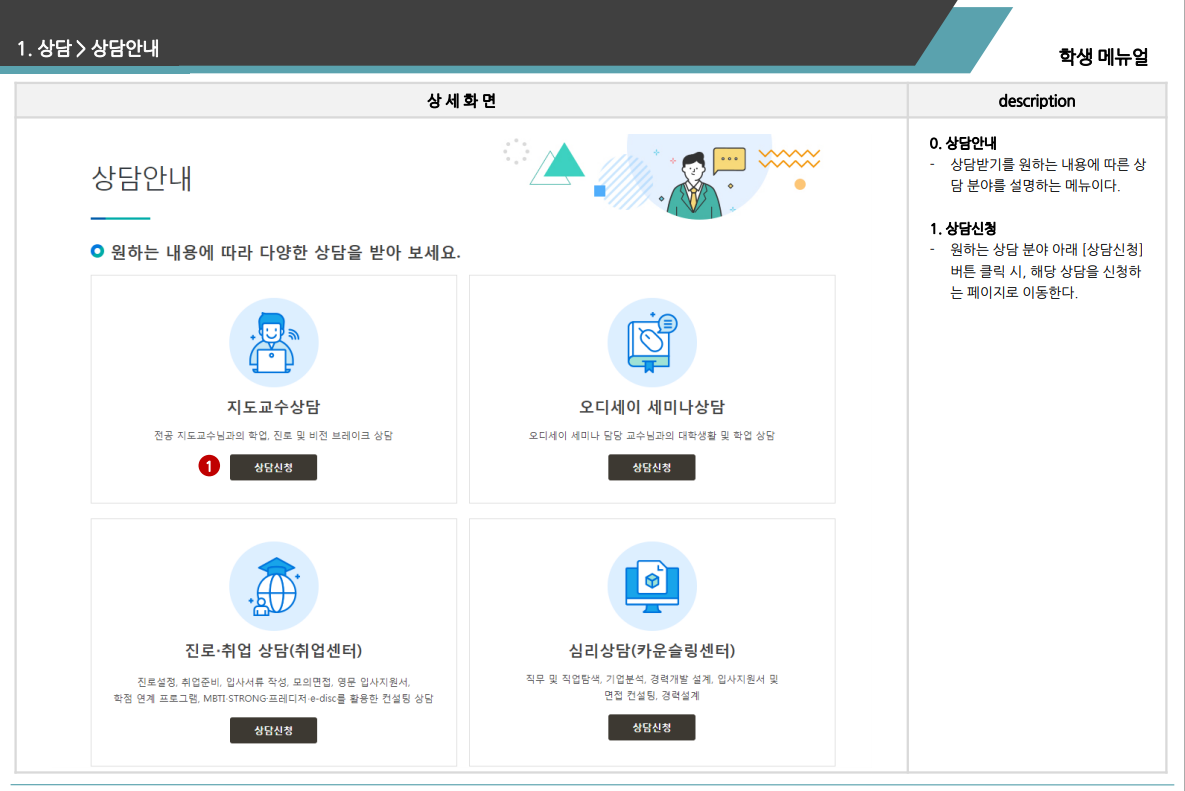Click the 오디세이 세미나상담 card title

tap(651, 406)
